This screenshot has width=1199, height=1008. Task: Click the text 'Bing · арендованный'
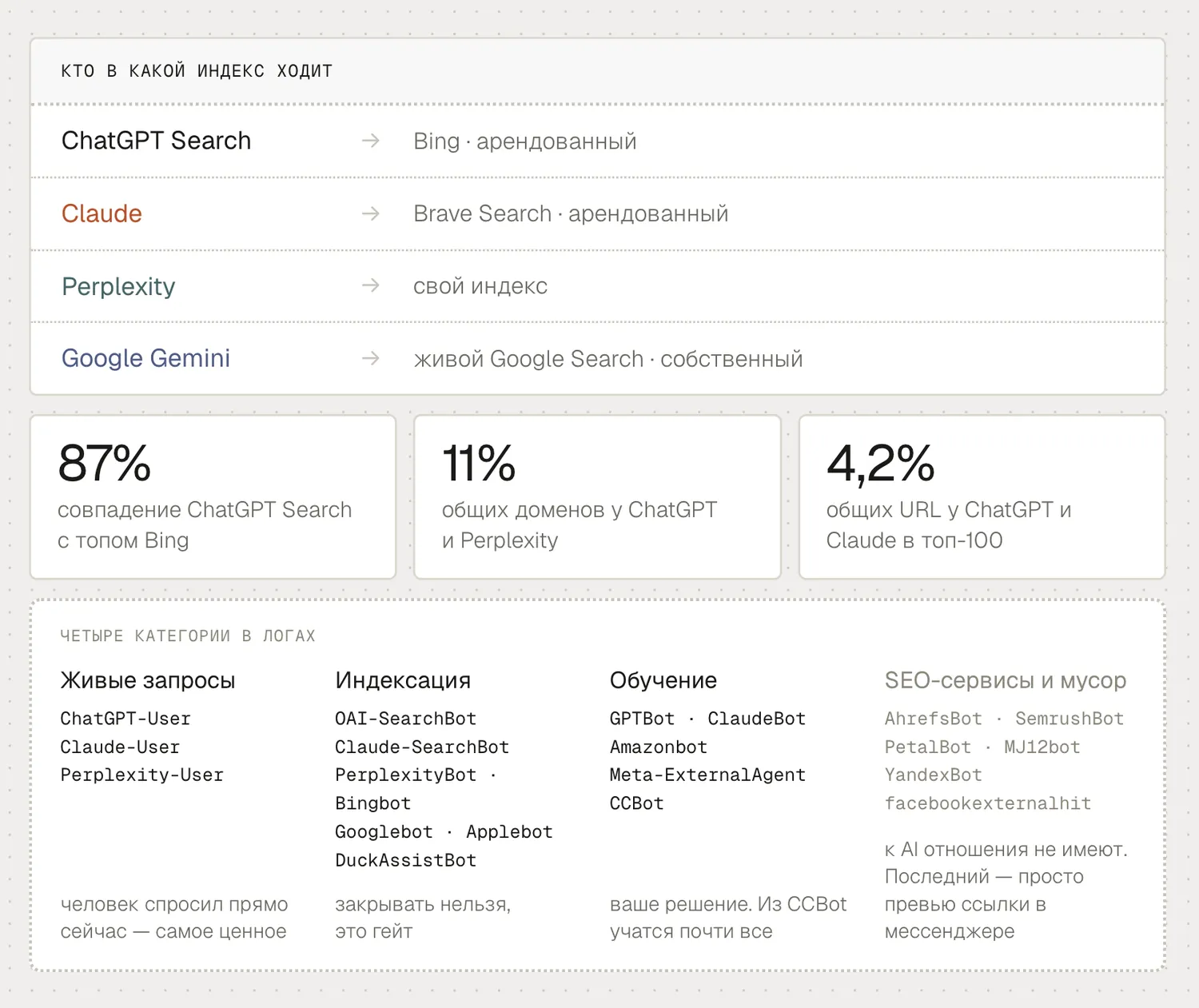pyautogui.click(x=525, y=141)
